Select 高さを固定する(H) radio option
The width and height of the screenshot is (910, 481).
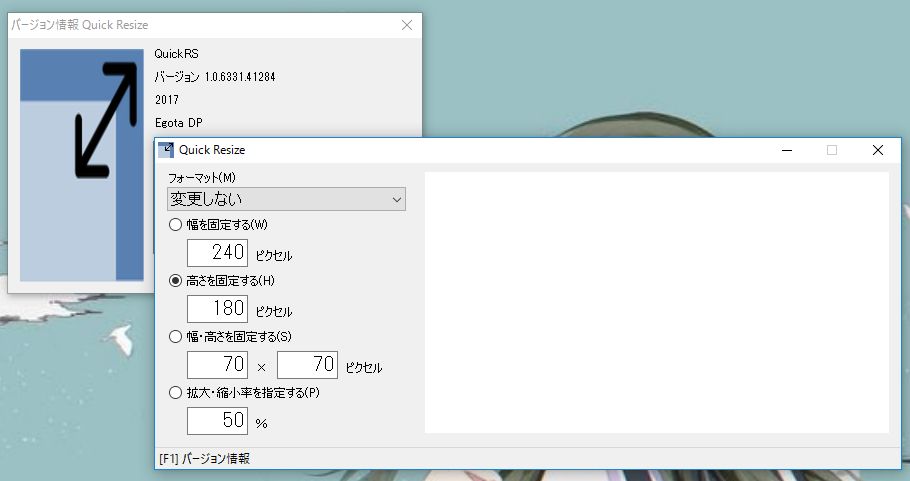(x=176, y=281)
